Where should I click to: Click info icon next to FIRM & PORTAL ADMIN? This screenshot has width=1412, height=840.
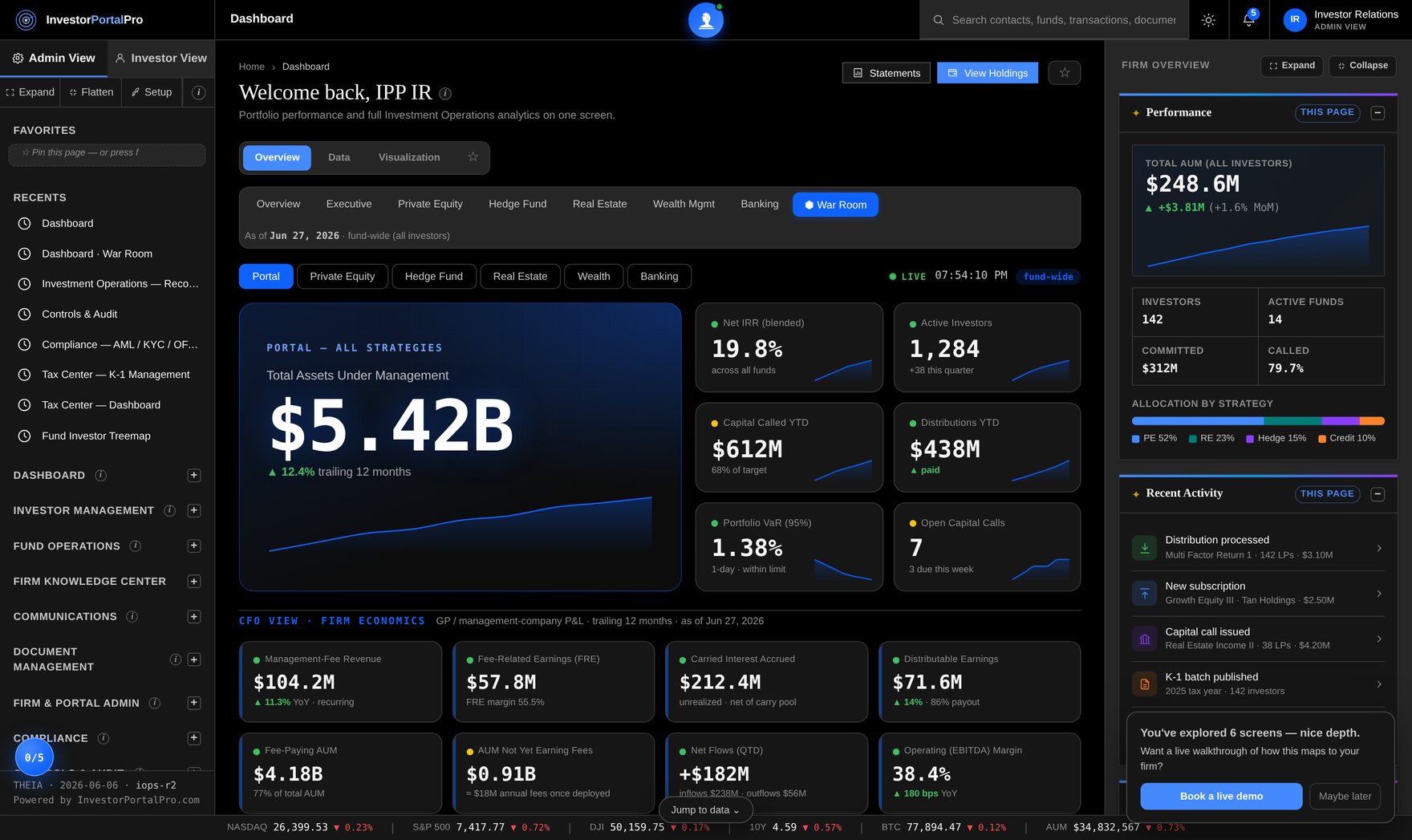(x=155, y=703)
